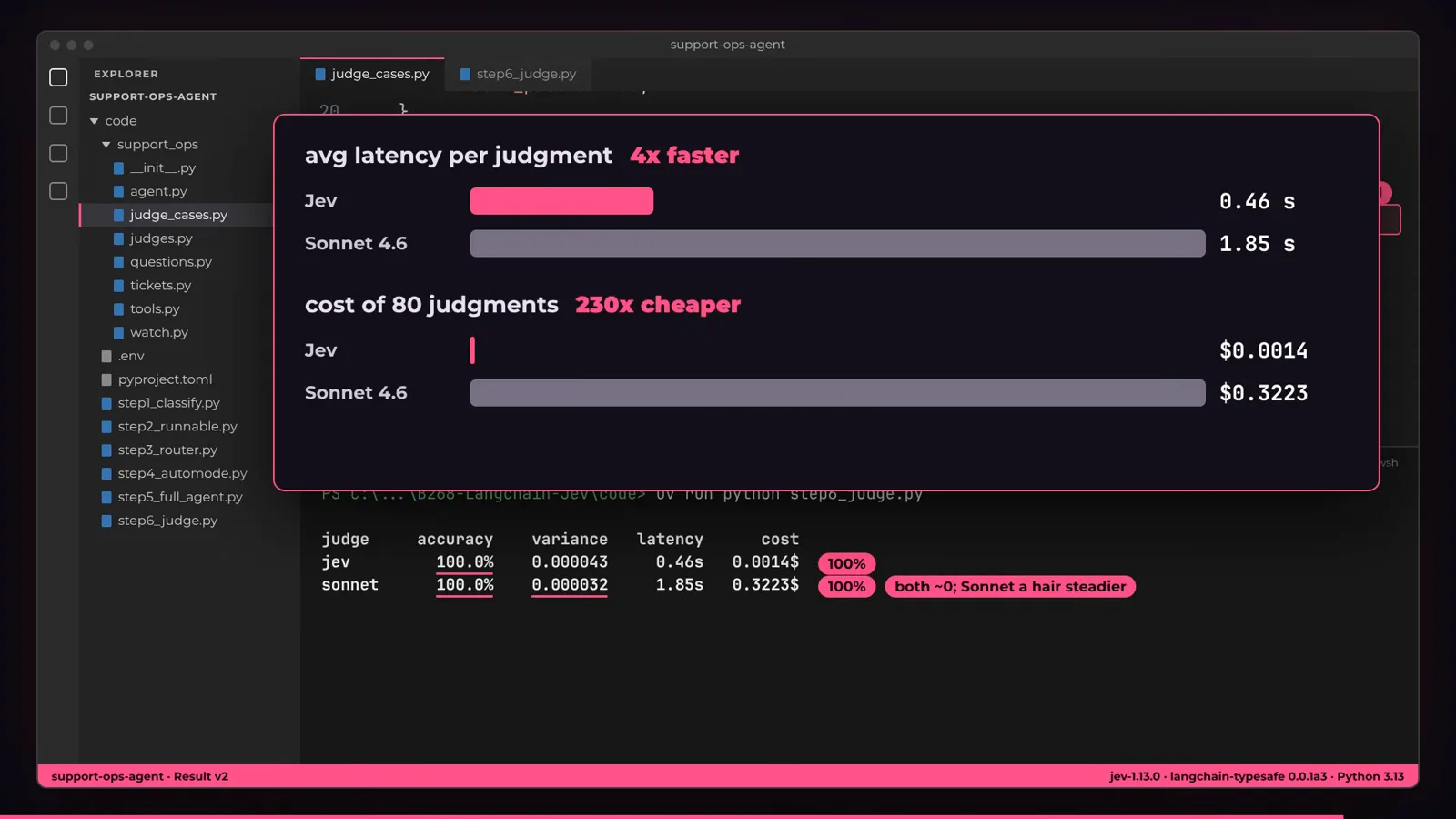Screen dimensions: 1456x819
Task: Switch to step6_judge.py tab
Action: click(x=518, y=74)
